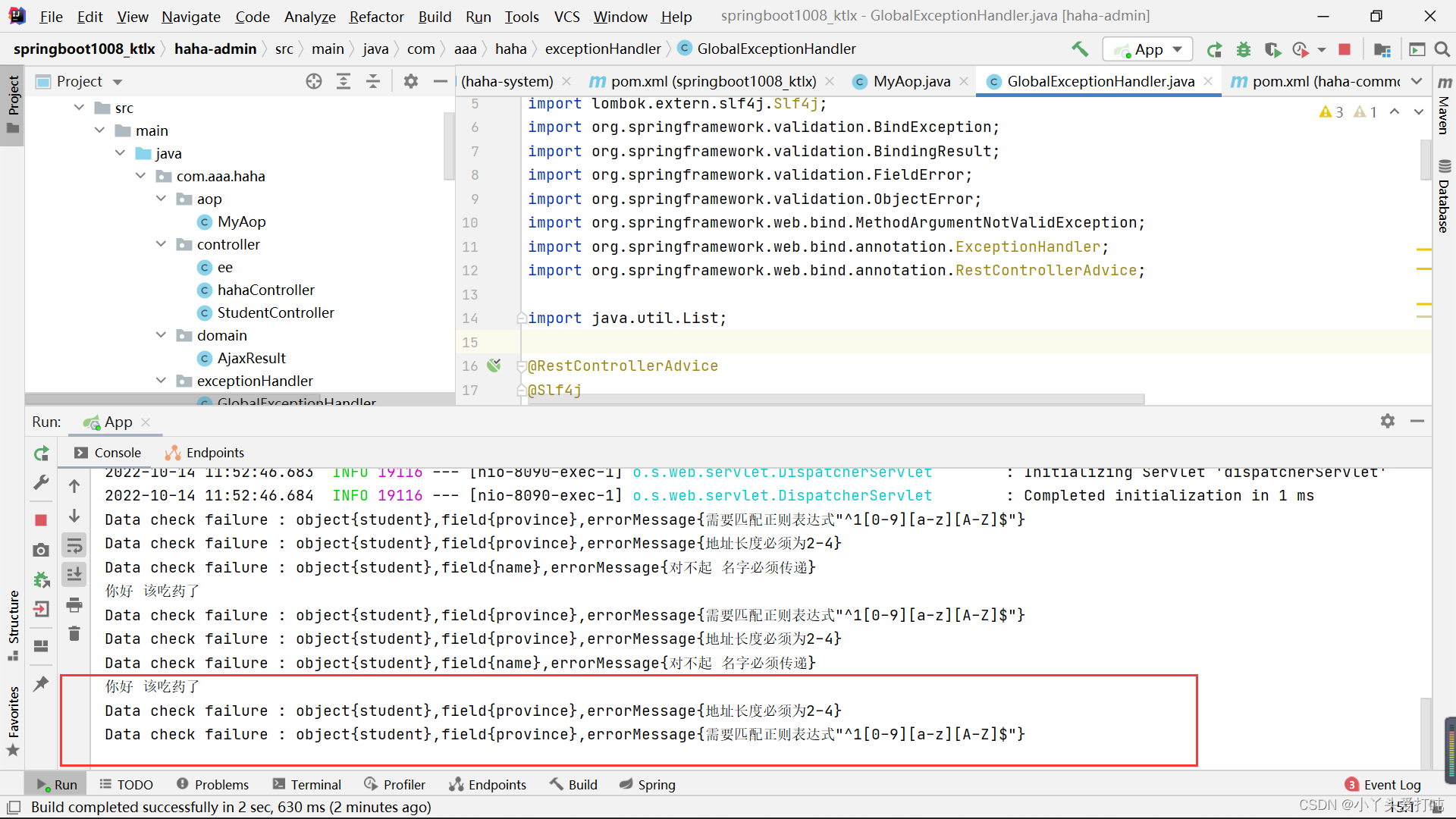Collapse the main folder

pyautogui.click(x=99, y=130)
